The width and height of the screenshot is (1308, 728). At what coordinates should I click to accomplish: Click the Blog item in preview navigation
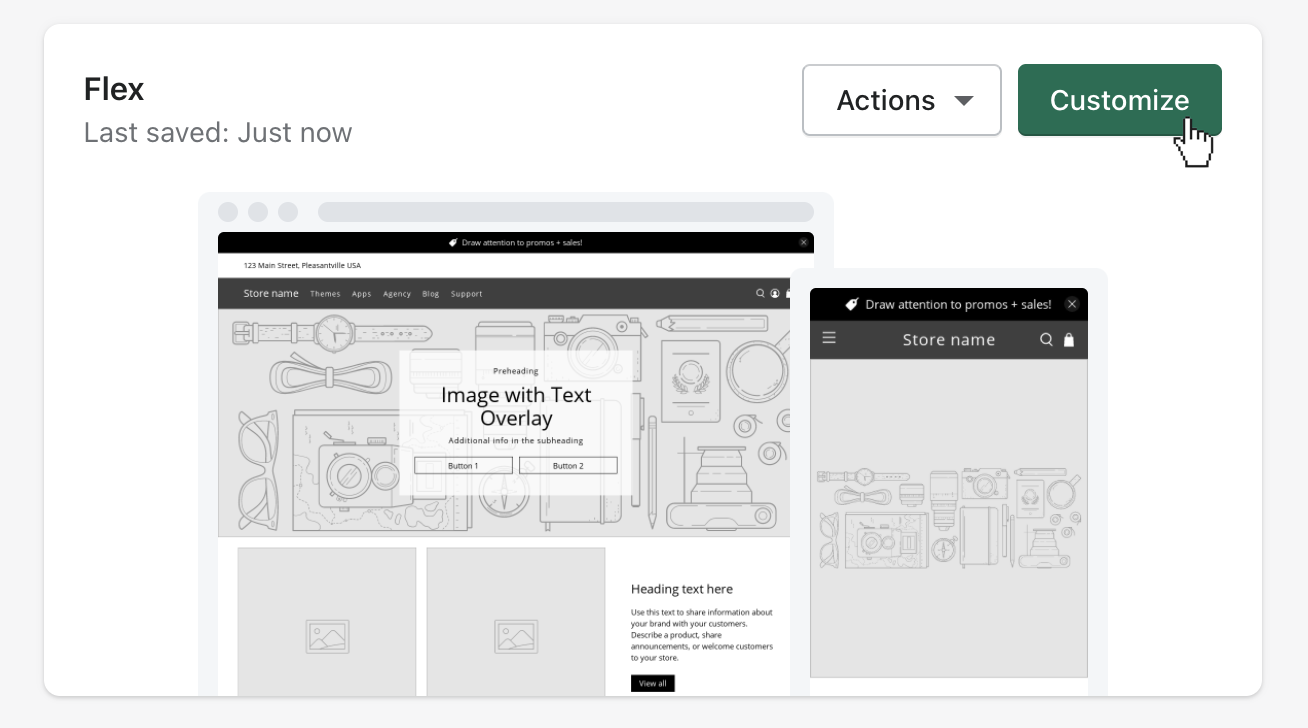point(430,294)
